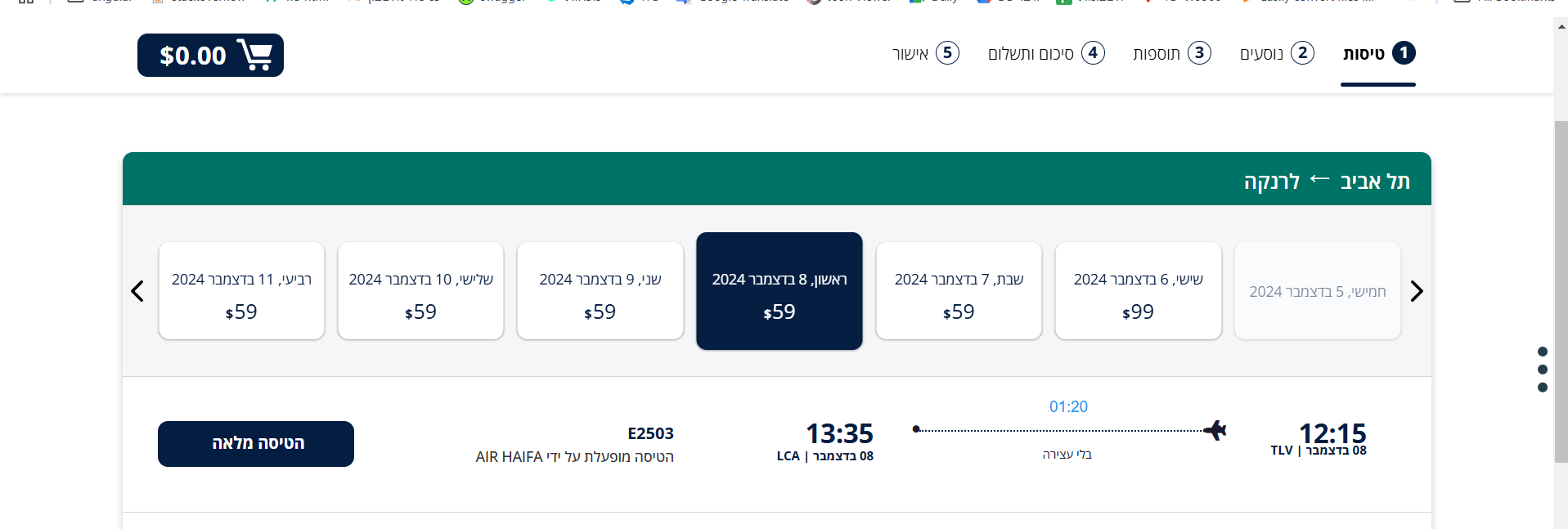Click the arrow between תל אביב and לרנקה
The height and width of the screenshot is (529, 1568).
pyautogui.click(x=1319, y=180)
